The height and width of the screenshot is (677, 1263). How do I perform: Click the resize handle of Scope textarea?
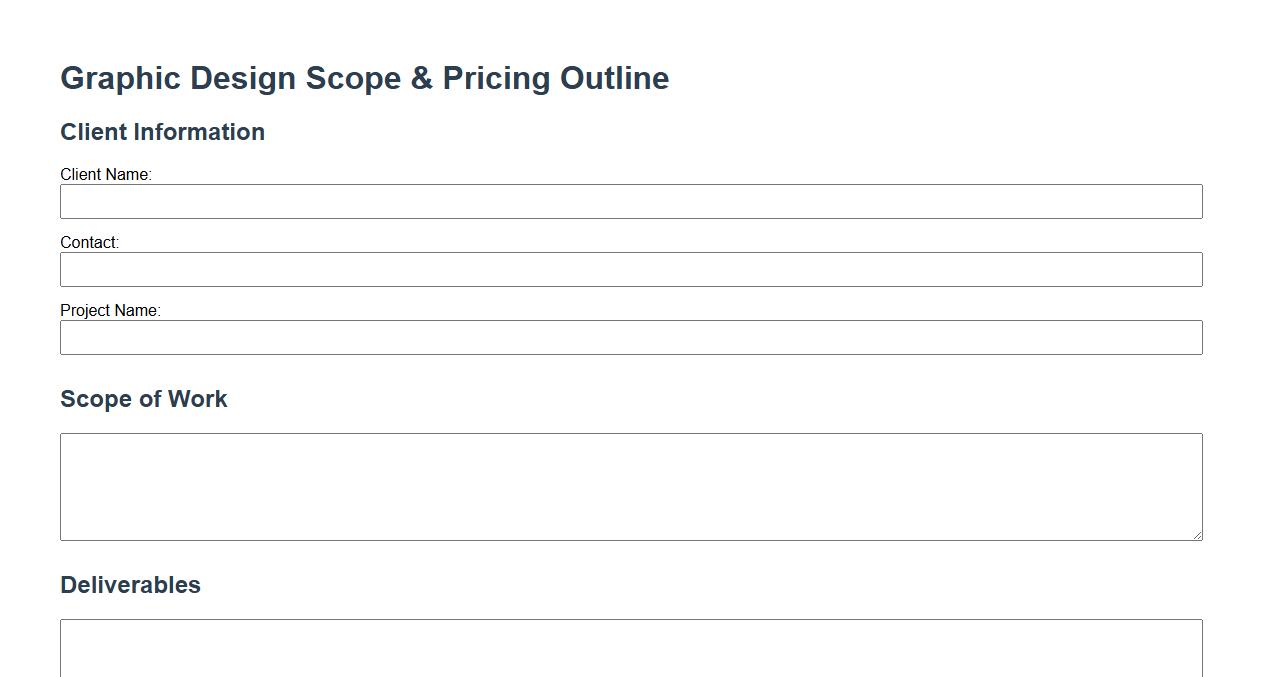(1196, 534)
